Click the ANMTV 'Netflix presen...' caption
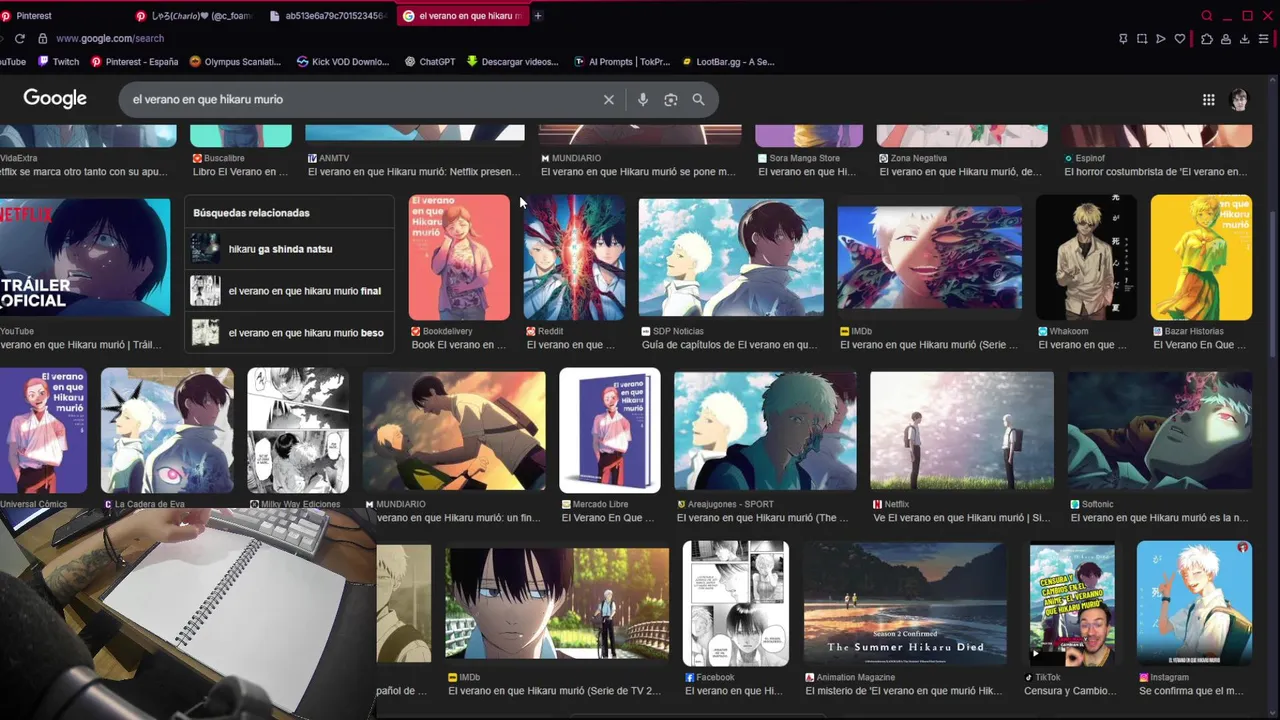The height and width of the screenshot is (720, 1280). pos(414,172)
